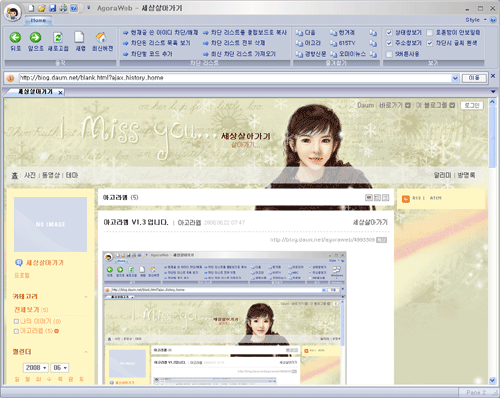Click the save disk icon in quick access bar

tap(52, 8)
